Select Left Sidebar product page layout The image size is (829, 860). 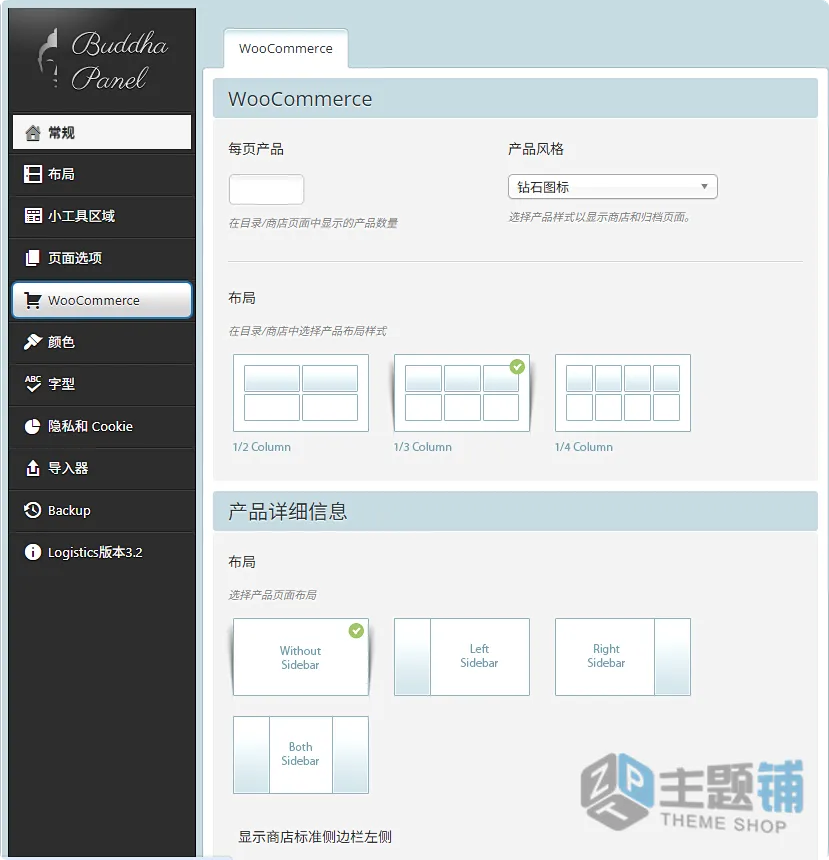[x=462, y=657]
